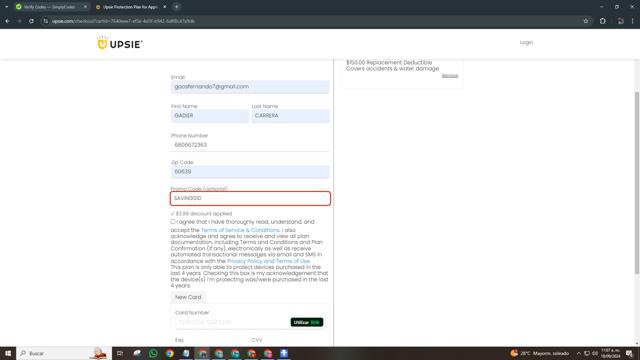640x360 pixels.
Task: Close the Upsie Protection Plan tab
Action: coord(164,7)
